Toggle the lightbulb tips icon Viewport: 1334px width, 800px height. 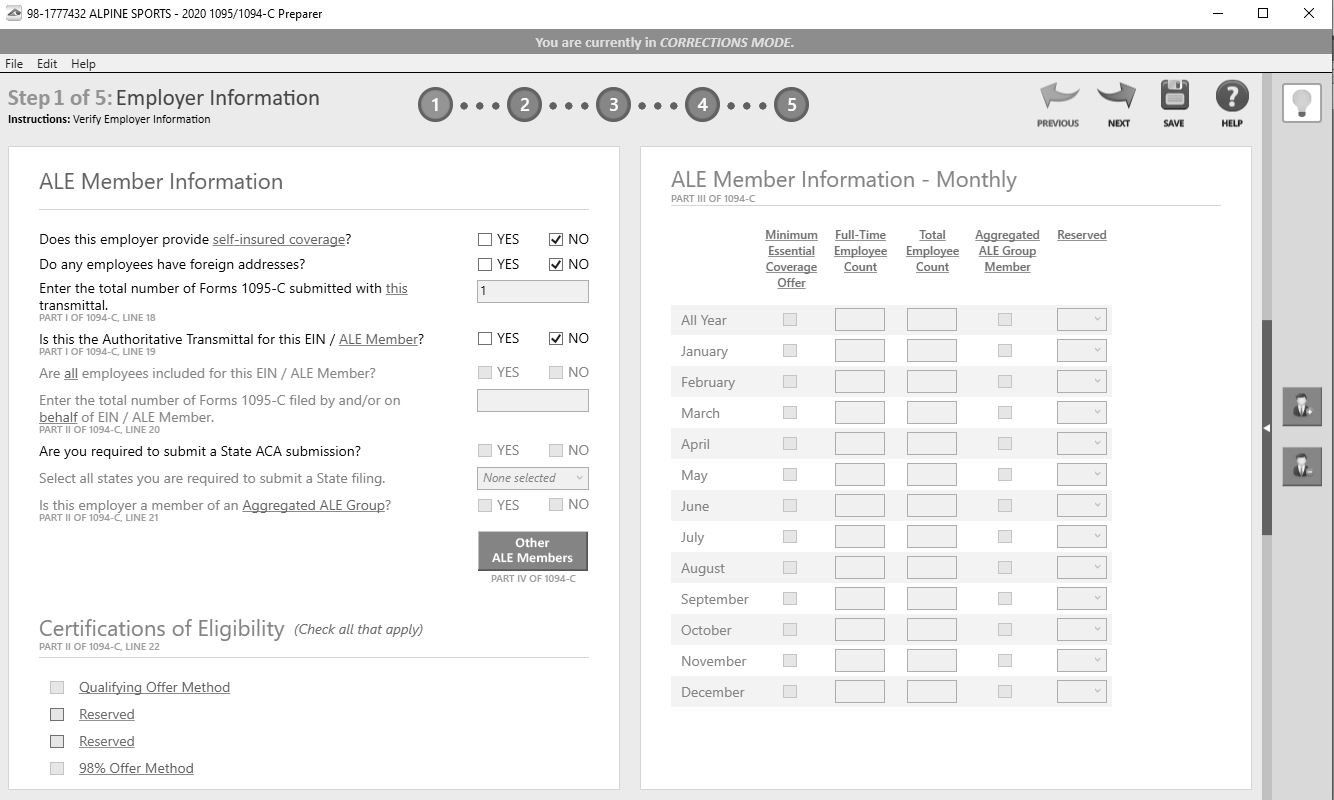point(1302,104)
